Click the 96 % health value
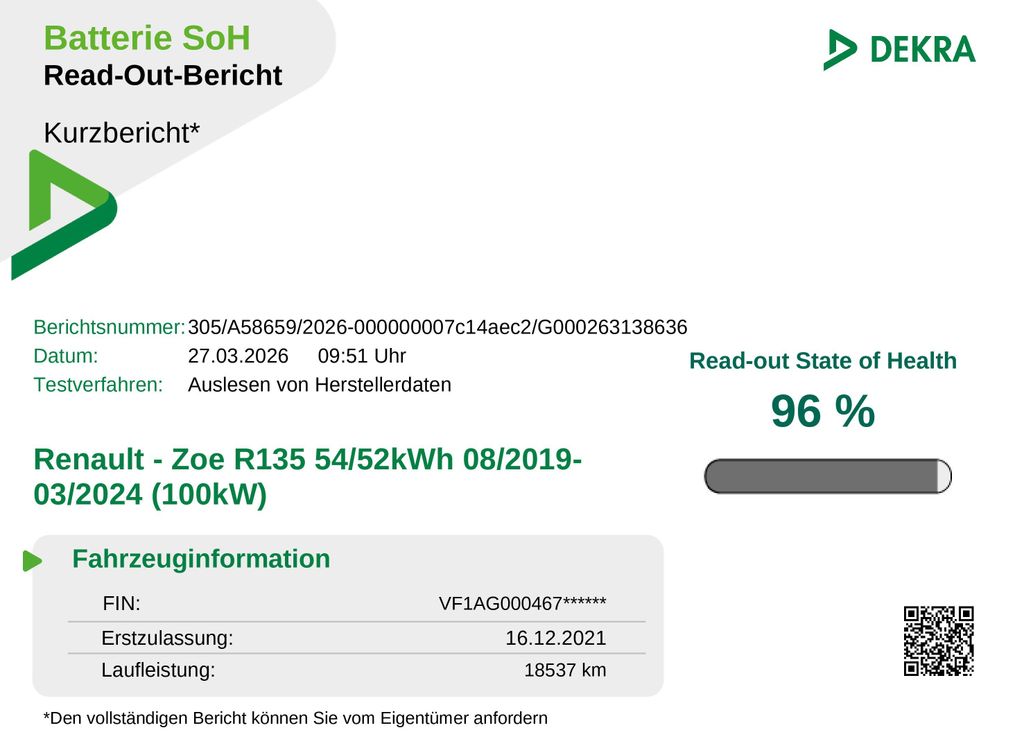The image size is (1024, 739). (x=822, y=412)
